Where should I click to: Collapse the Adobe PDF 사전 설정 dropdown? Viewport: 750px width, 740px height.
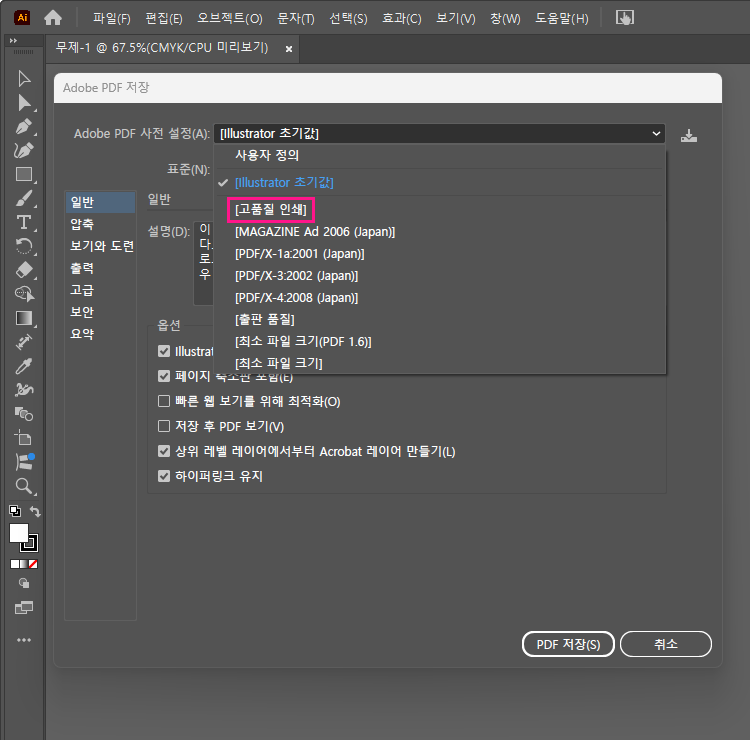coord(656,133)
